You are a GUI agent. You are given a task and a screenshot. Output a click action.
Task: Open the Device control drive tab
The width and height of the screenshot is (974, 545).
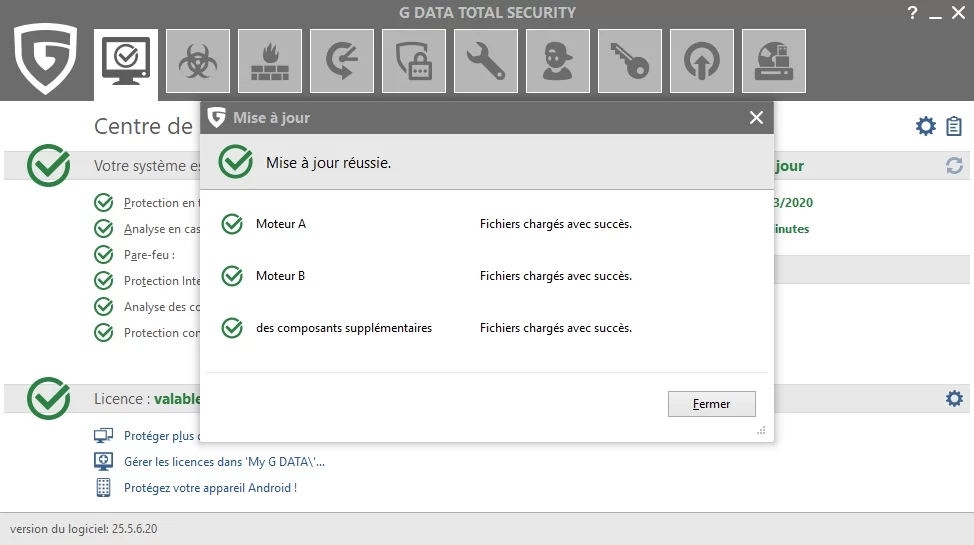pyautogui.click(x=774, y=61)
